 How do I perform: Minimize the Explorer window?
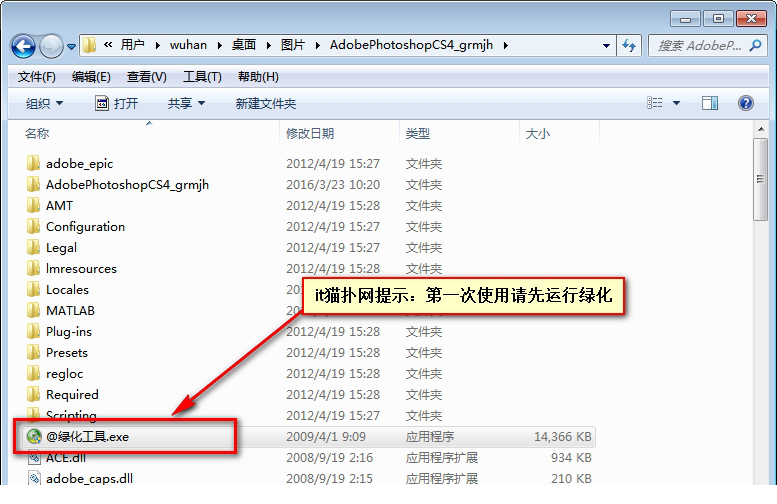[x=685, y=19]
